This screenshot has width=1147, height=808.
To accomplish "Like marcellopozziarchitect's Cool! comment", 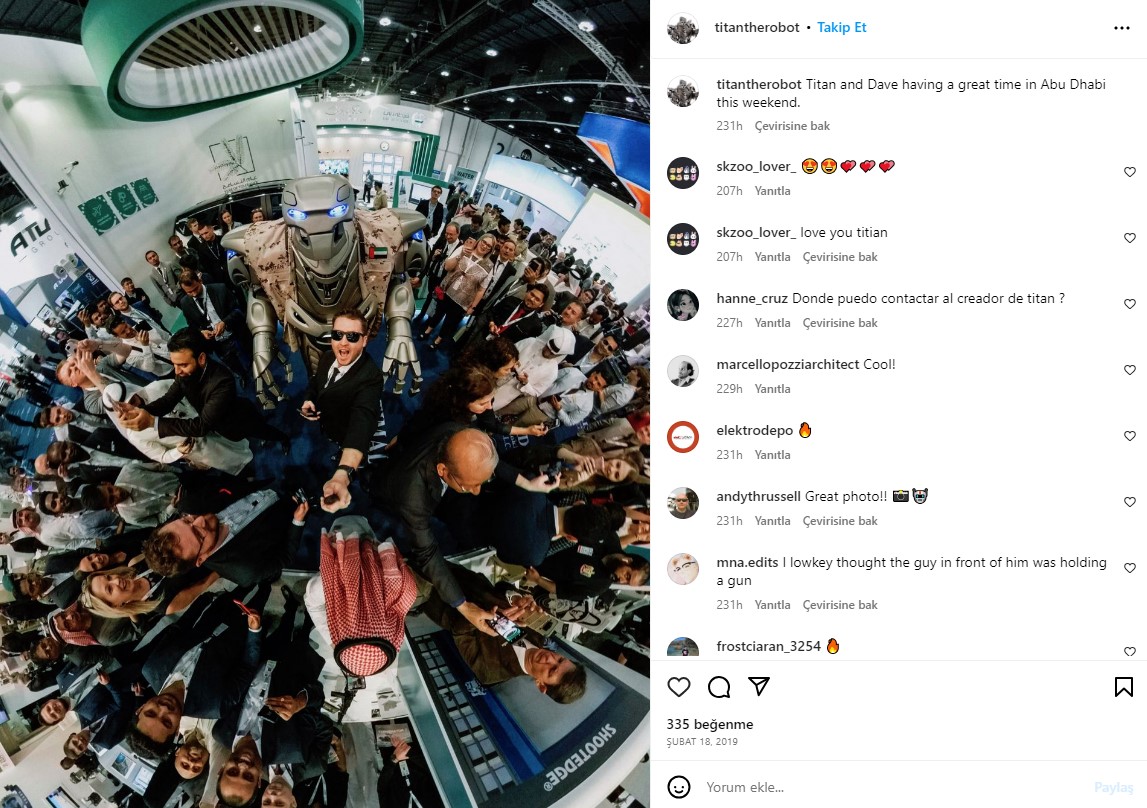I will click(1129, 370).
